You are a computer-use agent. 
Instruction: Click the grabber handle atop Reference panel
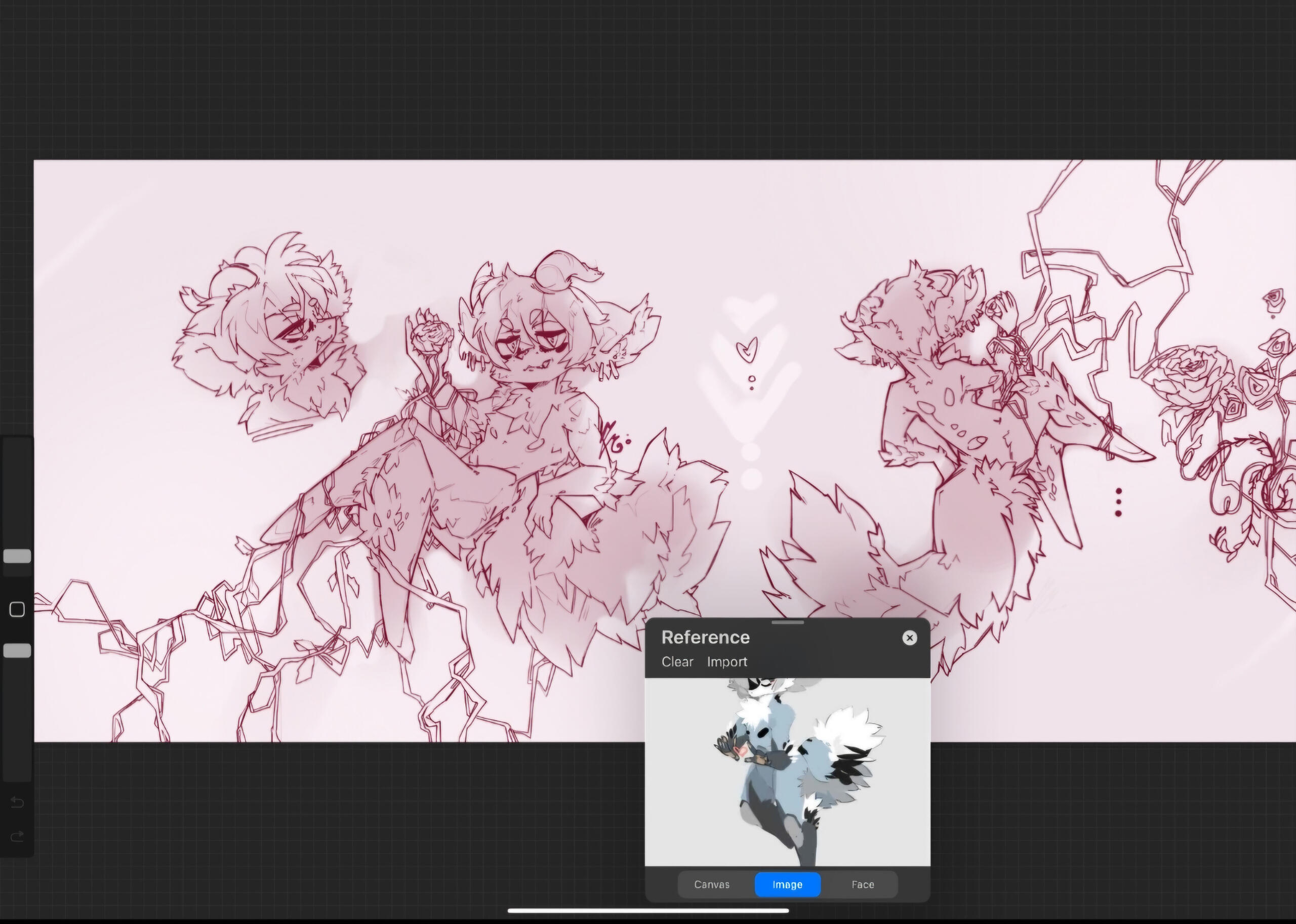click(787, 622)
